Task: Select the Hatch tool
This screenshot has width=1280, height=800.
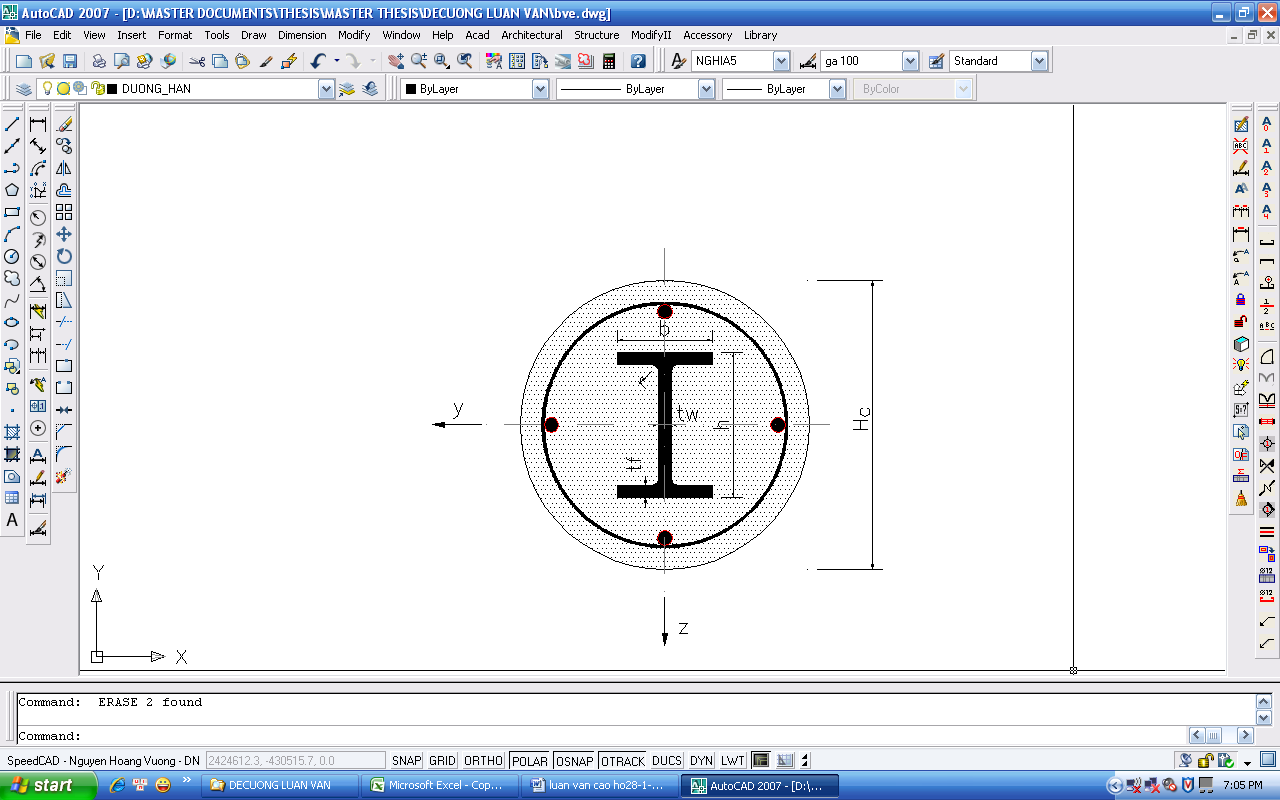Action: click(x=12, y=432)
